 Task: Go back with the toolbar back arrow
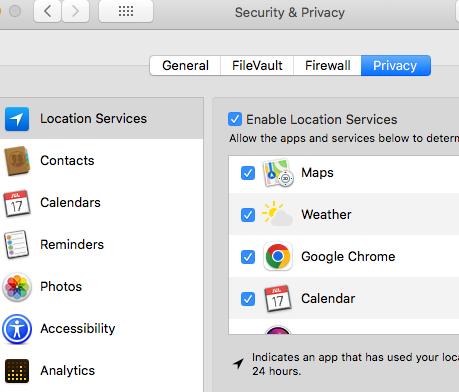coord(47,11)
